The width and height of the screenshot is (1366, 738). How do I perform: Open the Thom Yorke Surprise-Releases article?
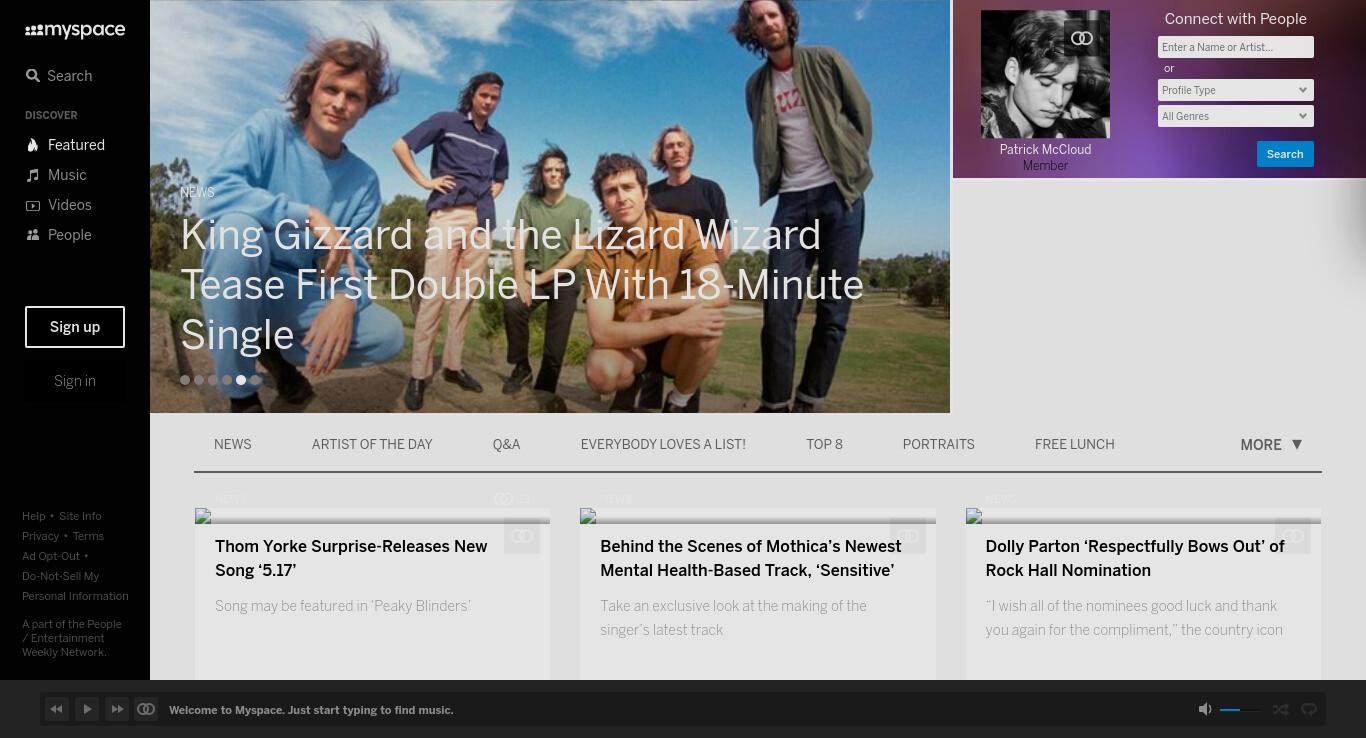351,558
